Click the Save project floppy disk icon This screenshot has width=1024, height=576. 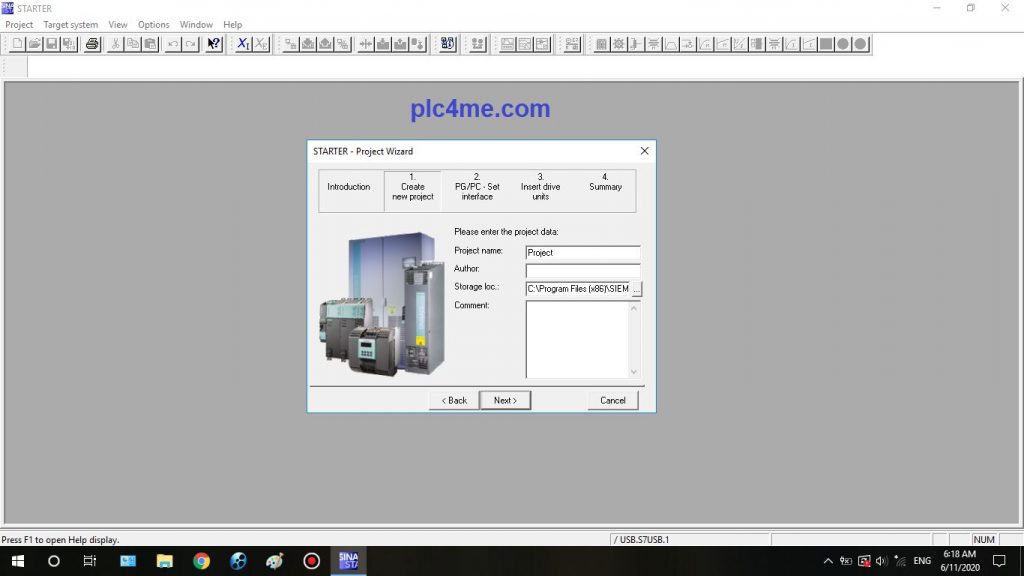[x=51, y=44]
